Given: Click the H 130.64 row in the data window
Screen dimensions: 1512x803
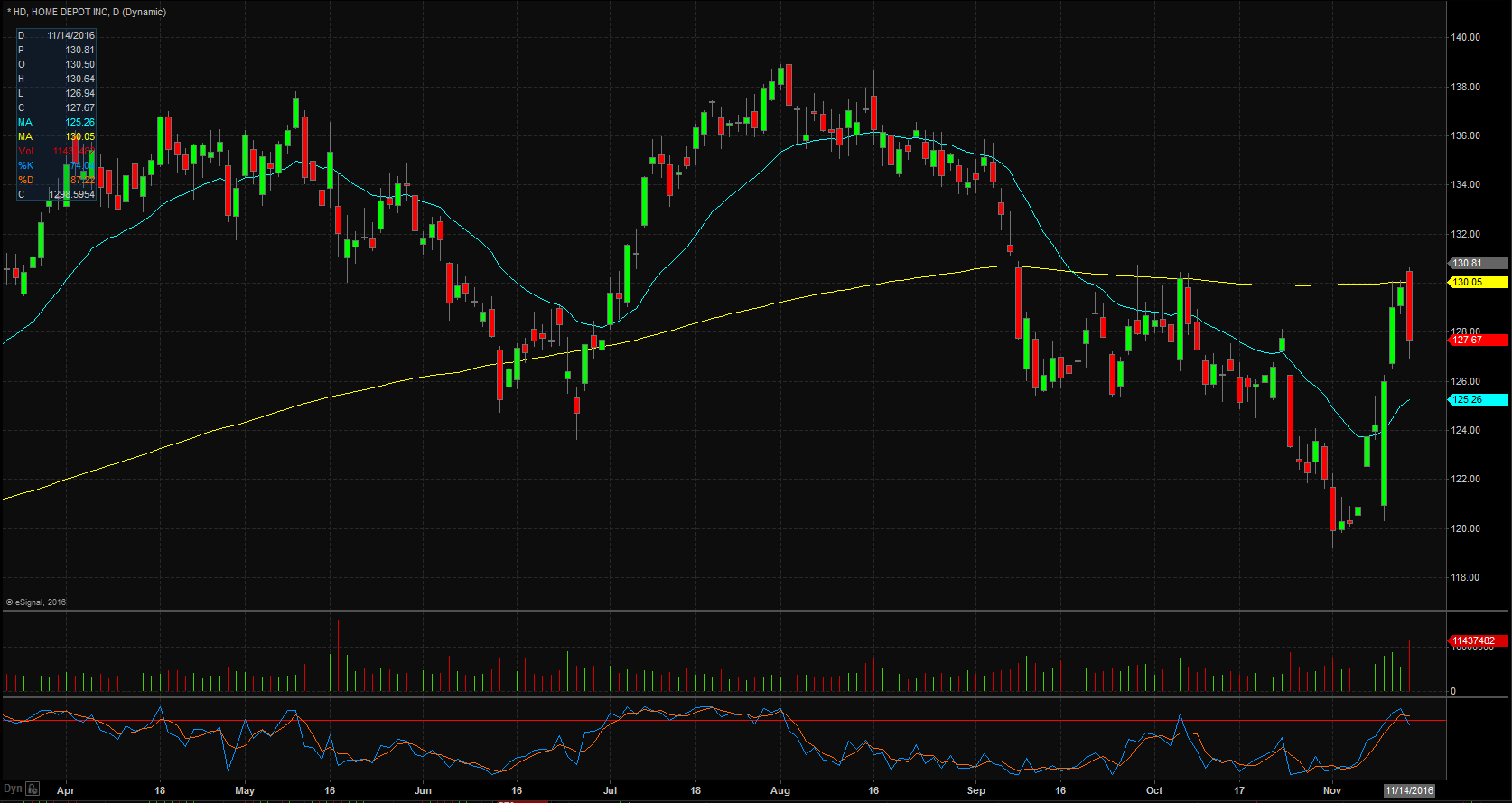Looking at the screenshot, I should point(56,79).
